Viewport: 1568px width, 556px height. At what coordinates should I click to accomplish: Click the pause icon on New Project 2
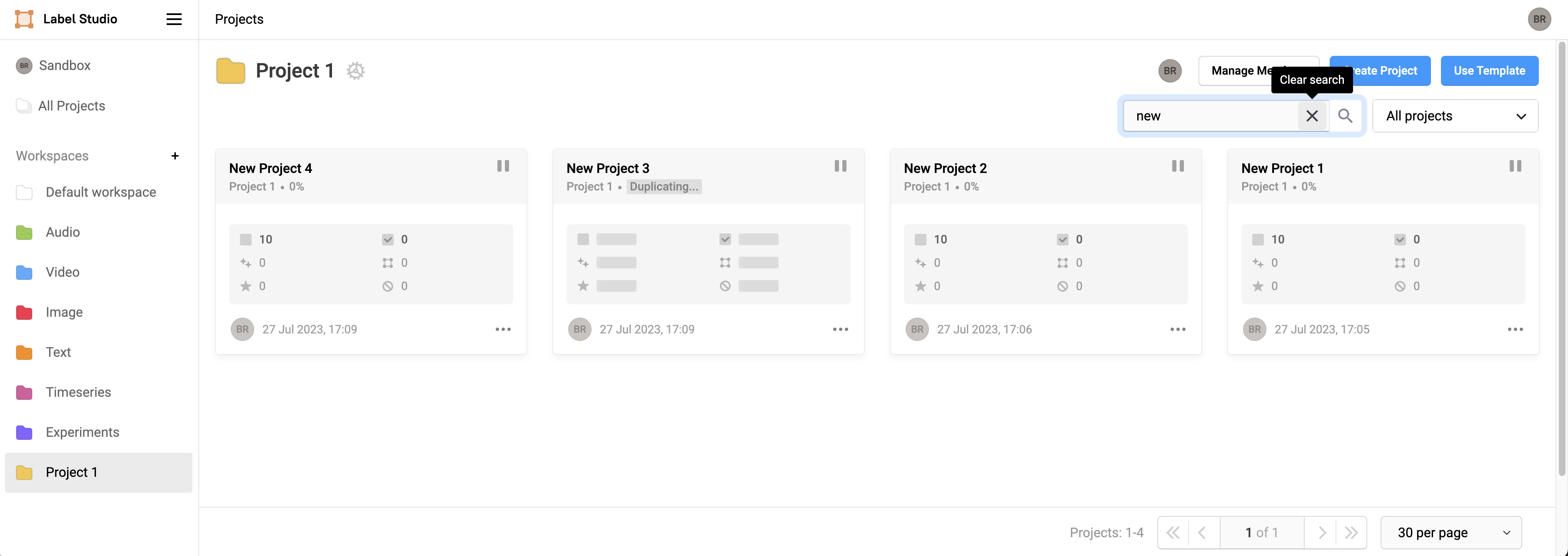point(1177,166)
